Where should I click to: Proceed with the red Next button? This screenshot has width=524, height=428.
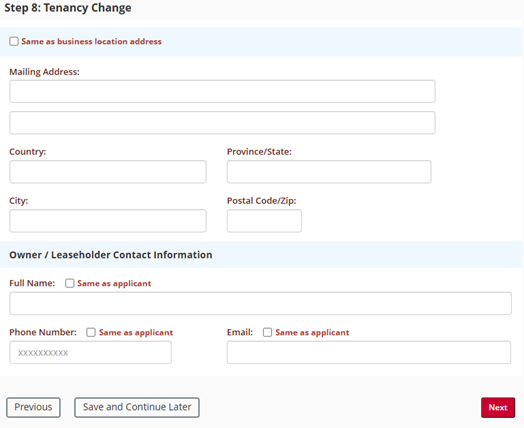coord(498,407)
